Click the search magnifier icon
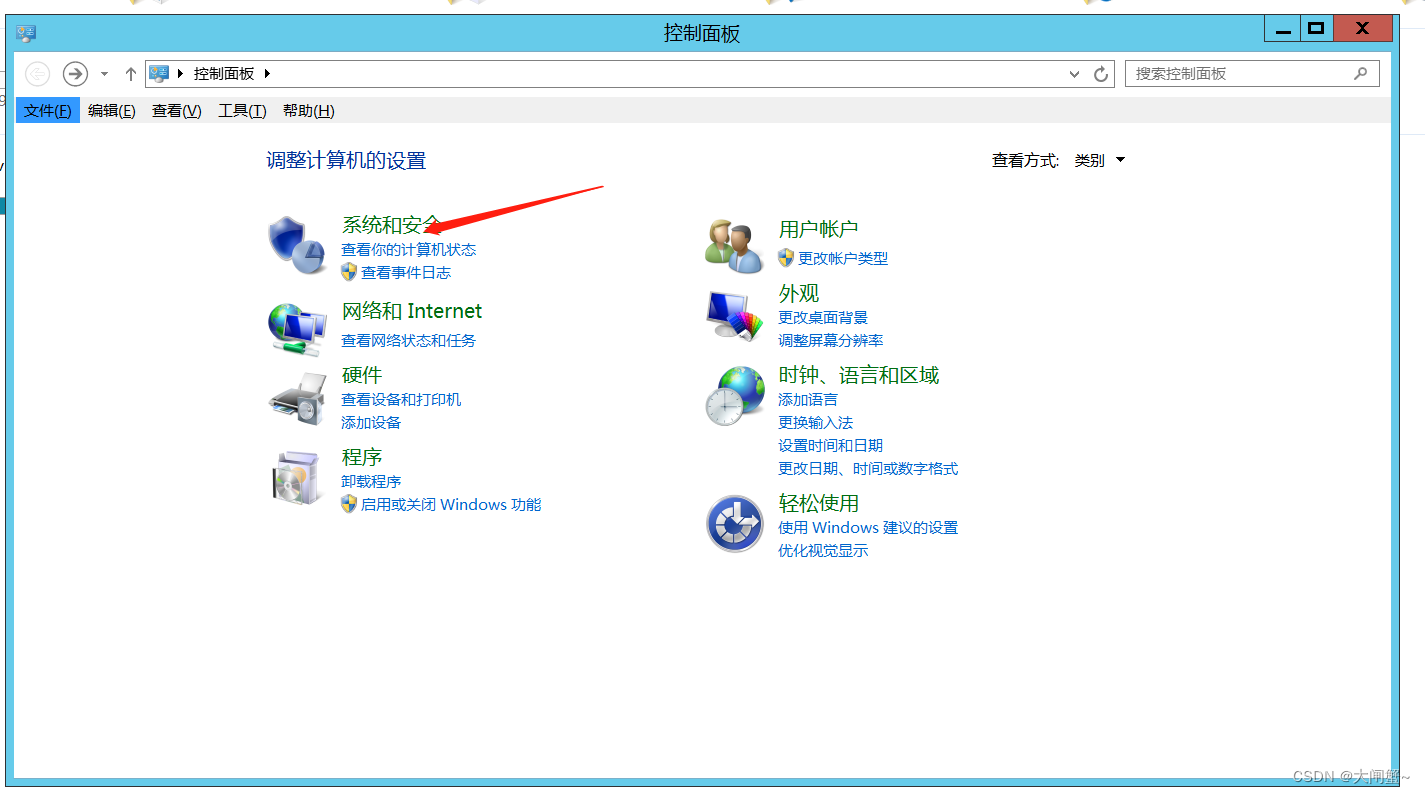Image resolution: width=1425 pixels, height=794 pixels. point(1360,73)
